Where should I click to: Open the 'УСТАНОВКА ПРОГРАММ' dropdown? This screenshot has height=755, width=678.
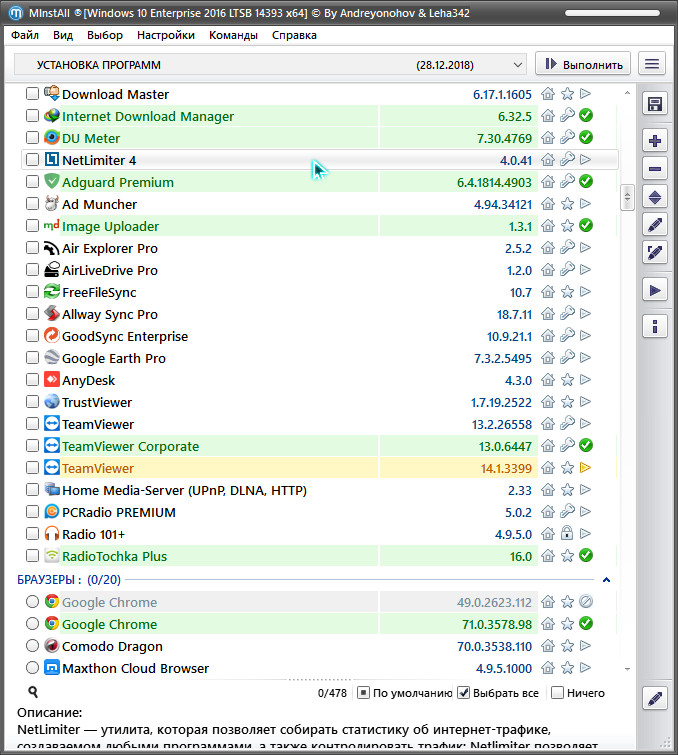(x=270, y=65)
